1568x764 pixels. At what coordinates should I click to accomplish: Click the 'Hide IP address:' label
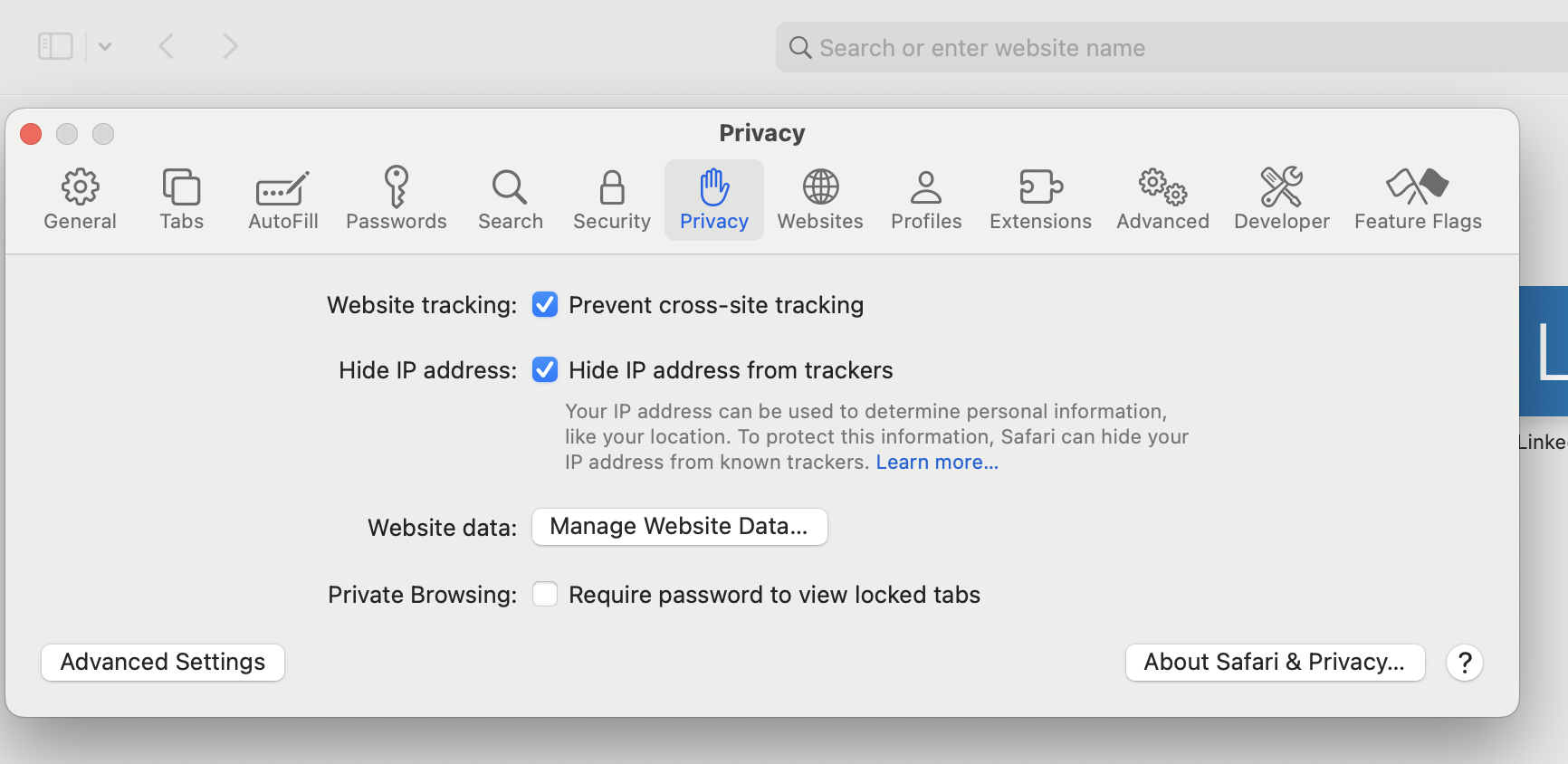(428, 370)
